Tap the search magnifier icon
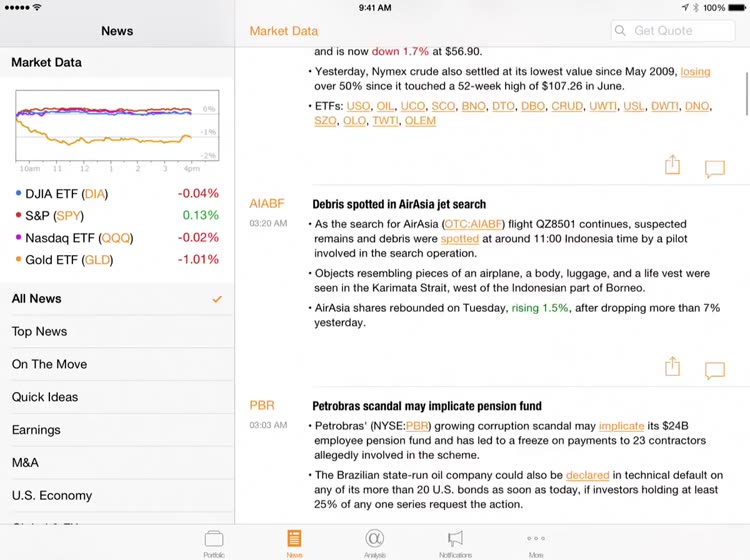Image resolution: width=750 pixels, height=560 pixels. pos(620,31)
